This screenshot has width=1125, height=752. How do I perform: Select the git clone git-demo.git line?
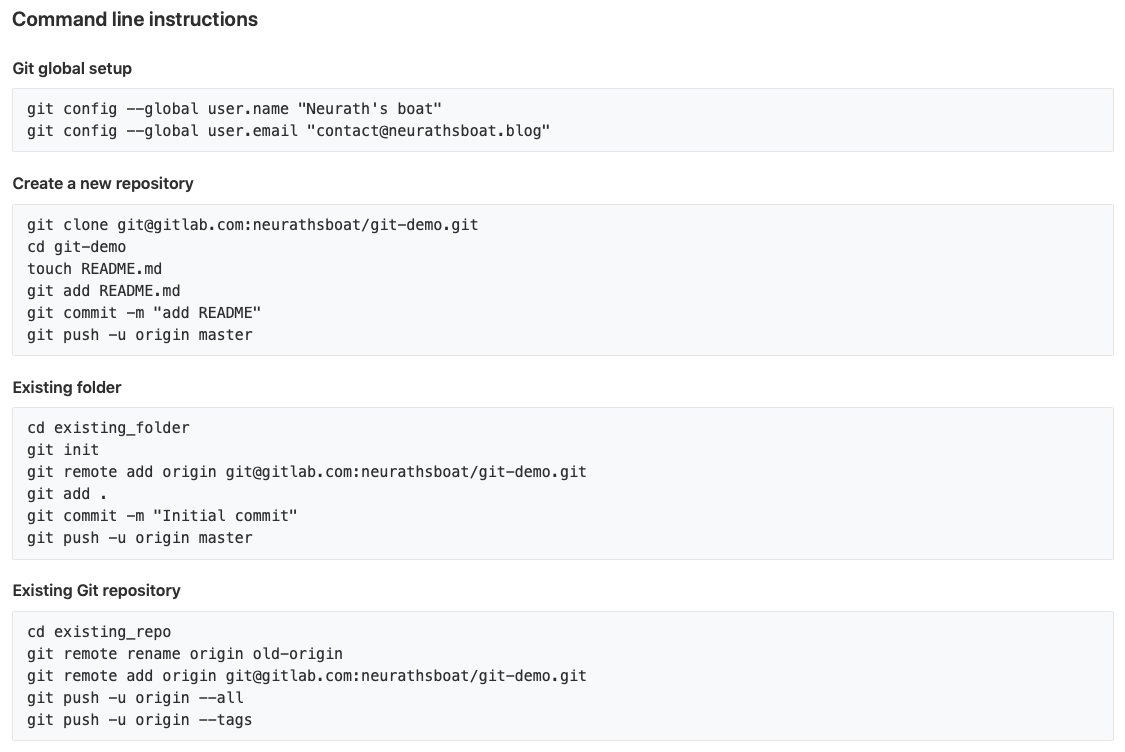coord(253,225)
